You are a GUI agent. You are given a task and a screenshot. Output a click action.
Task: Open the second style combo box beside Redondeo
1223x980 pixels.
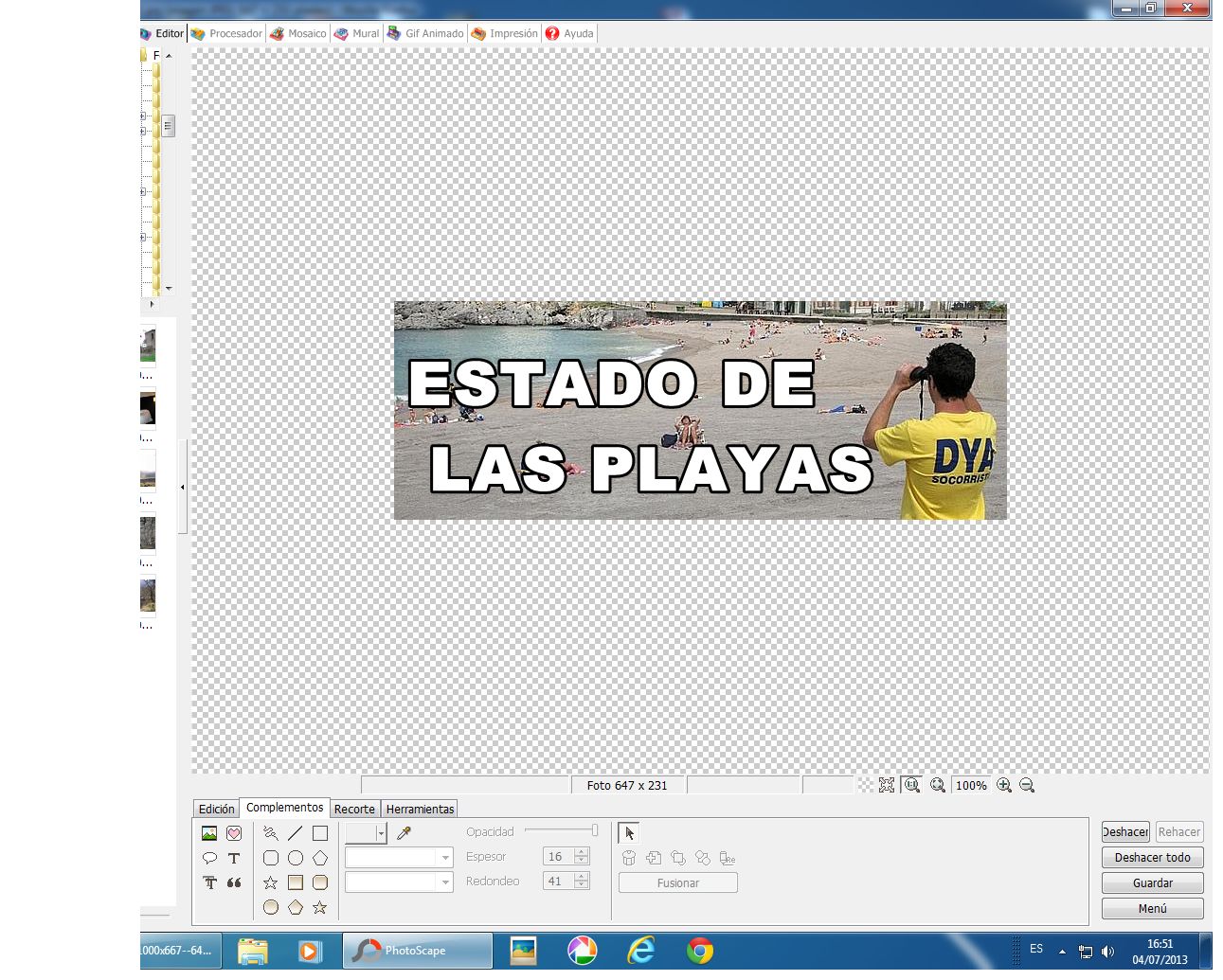[399, 882]
